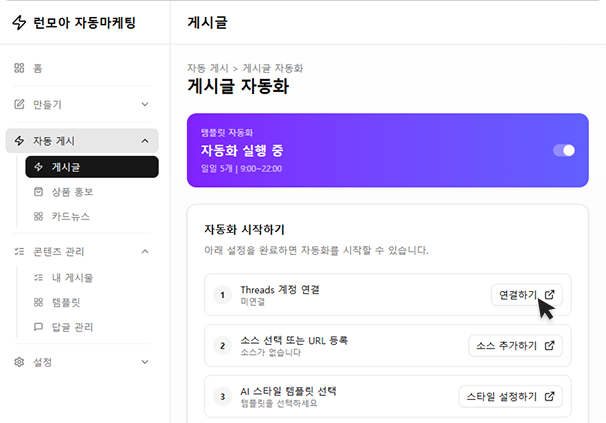Click the 스타일 설정하기 button
This screenshot has height=423, width=606.
point(511,396)
